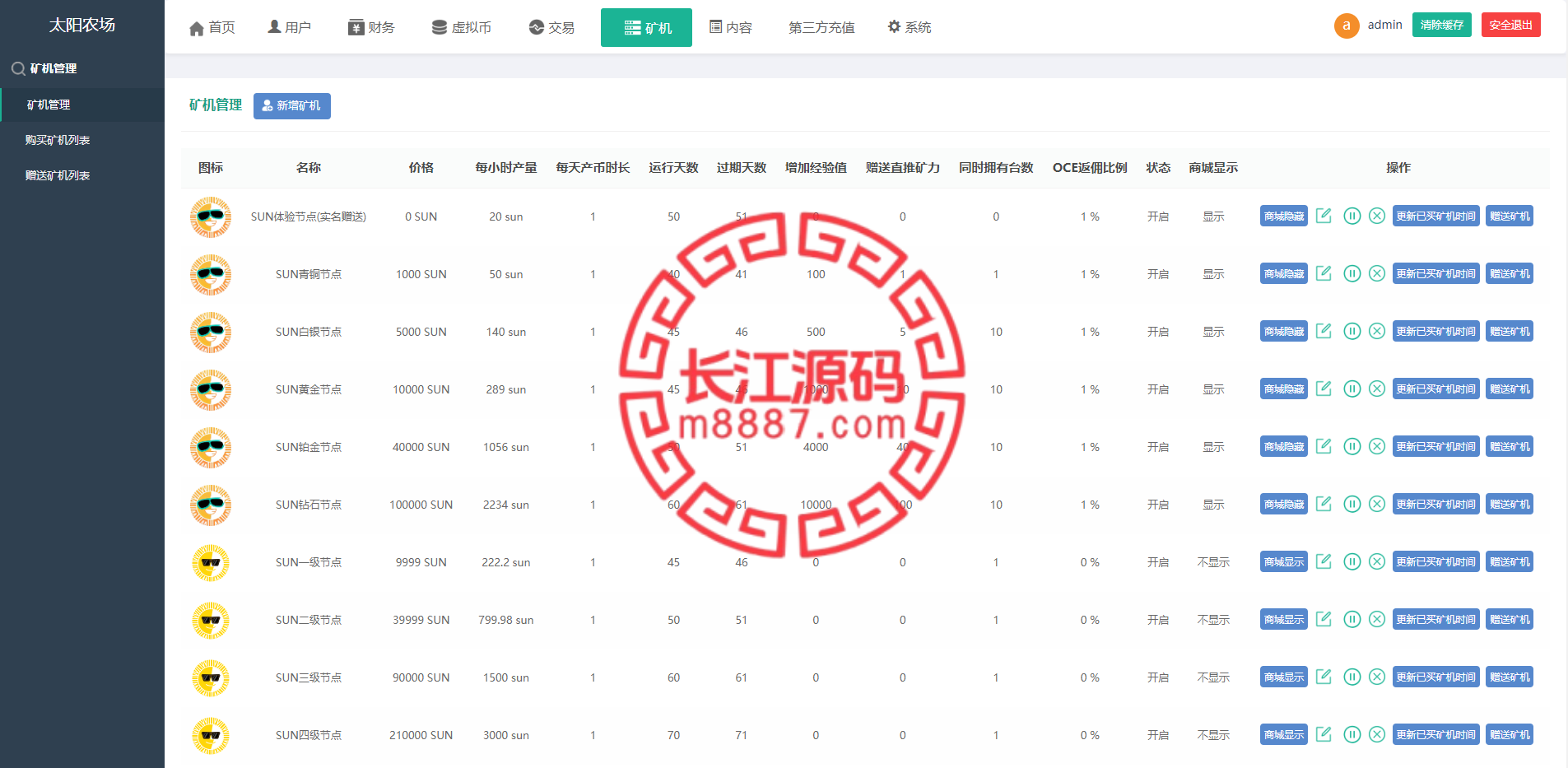Toggle 商城显示 for SUN三级节点 row
The image size is (1568, 768).
(x=1284, y=677)
